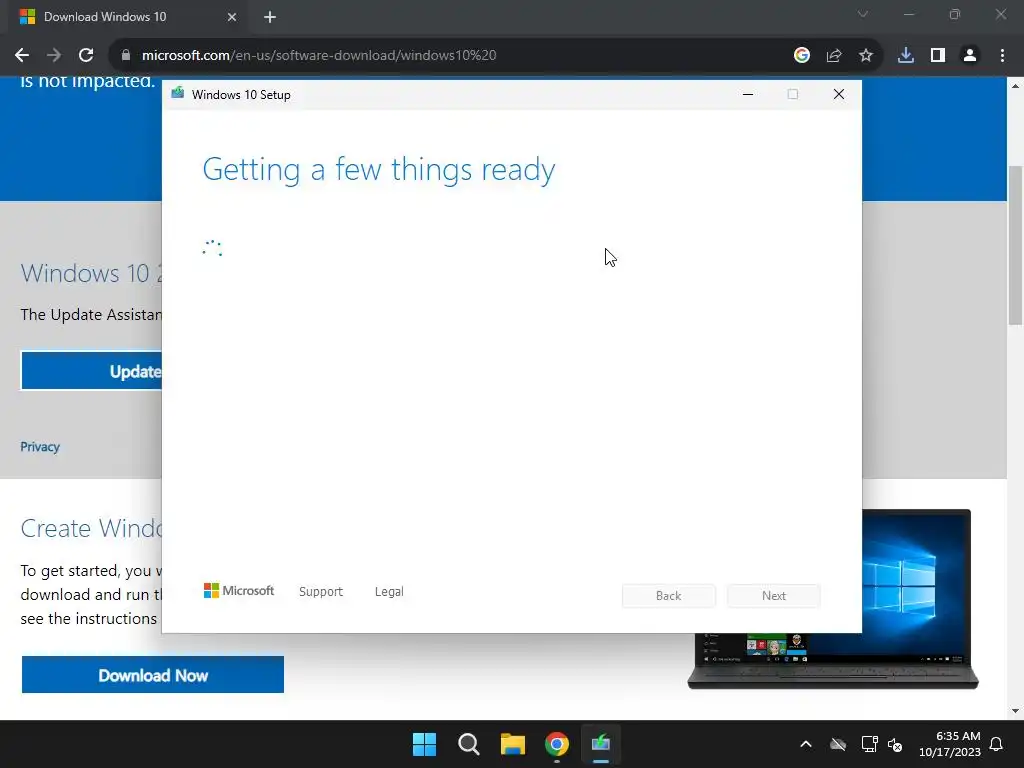Viewport: 1024px width, 768px height.
Task: Open taskbar Search
Action: [469, 744]
